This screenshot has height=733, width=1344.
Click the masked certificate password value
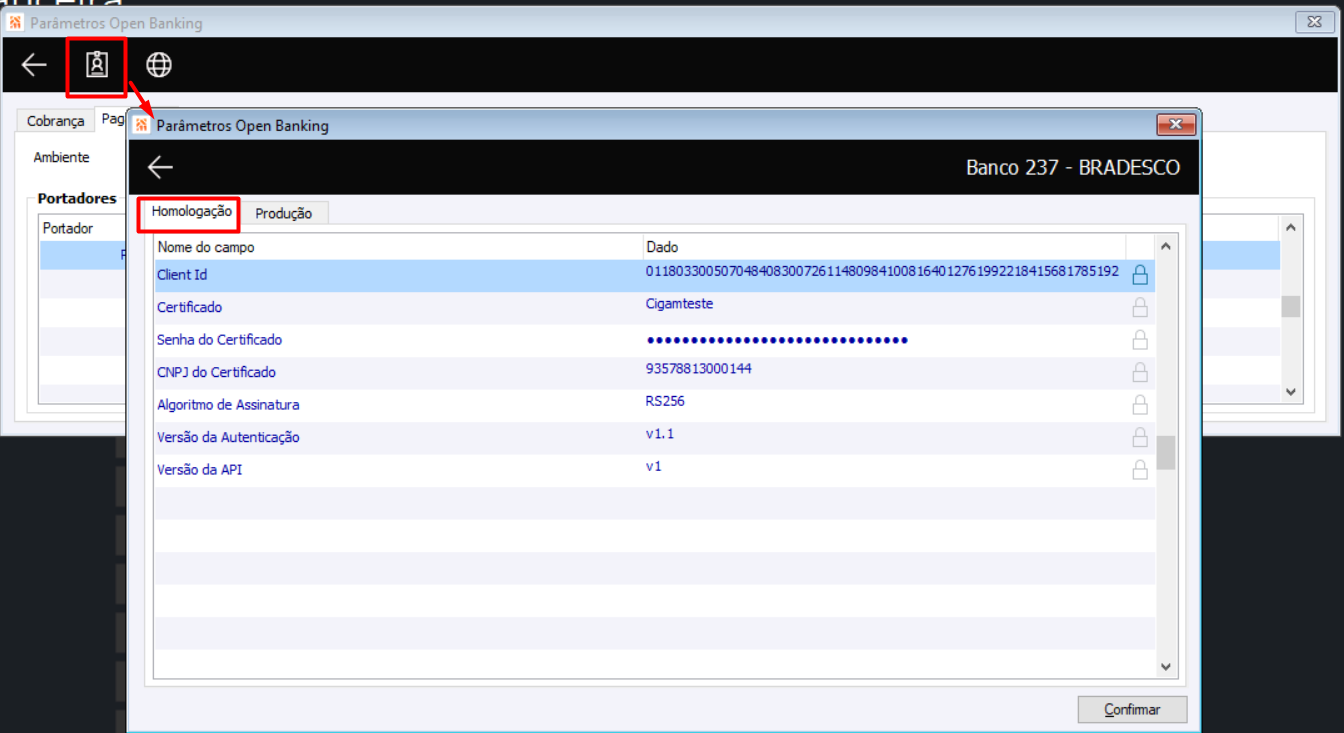point(777,340)
